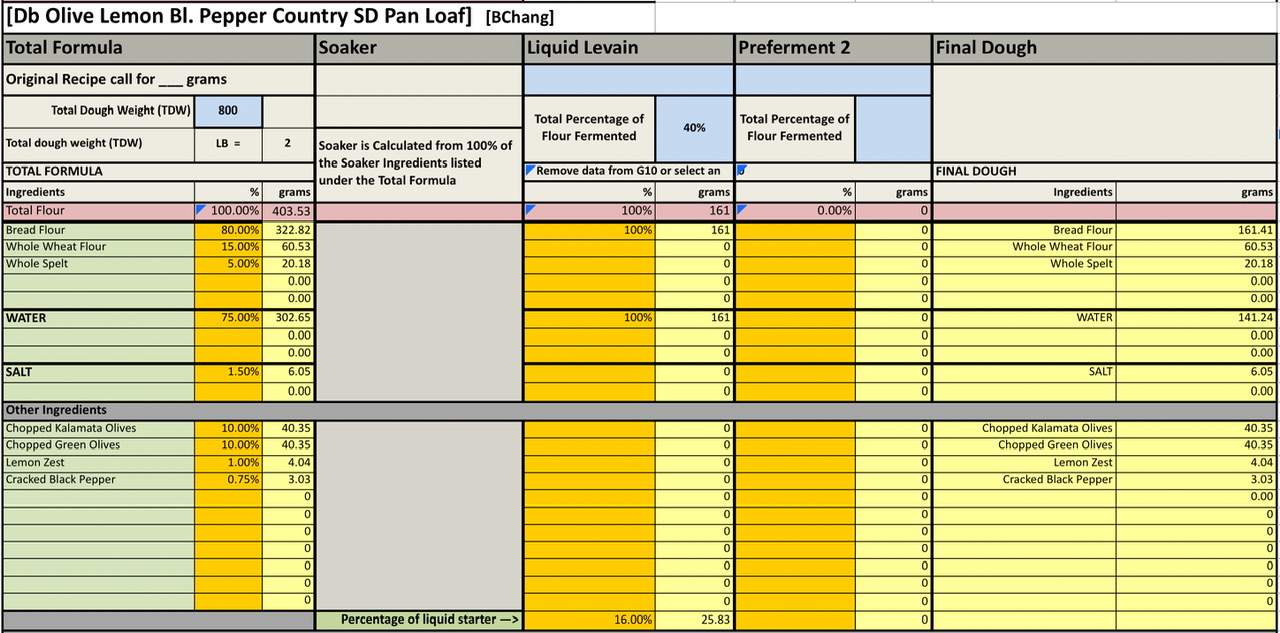The image size is (1280, 633).
Task: Click the 'Remove data from G10' note cell
Action: 628,171
